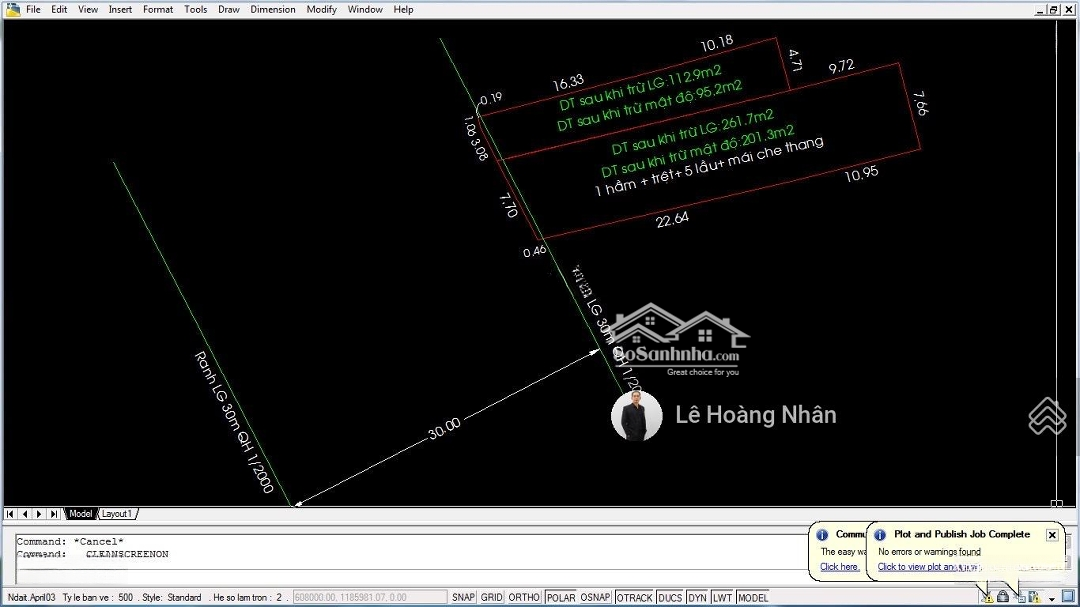Click the next layout tab arrow
Image resolution: width=1080 pixels, height=607 pixels.
pos(39,514)
